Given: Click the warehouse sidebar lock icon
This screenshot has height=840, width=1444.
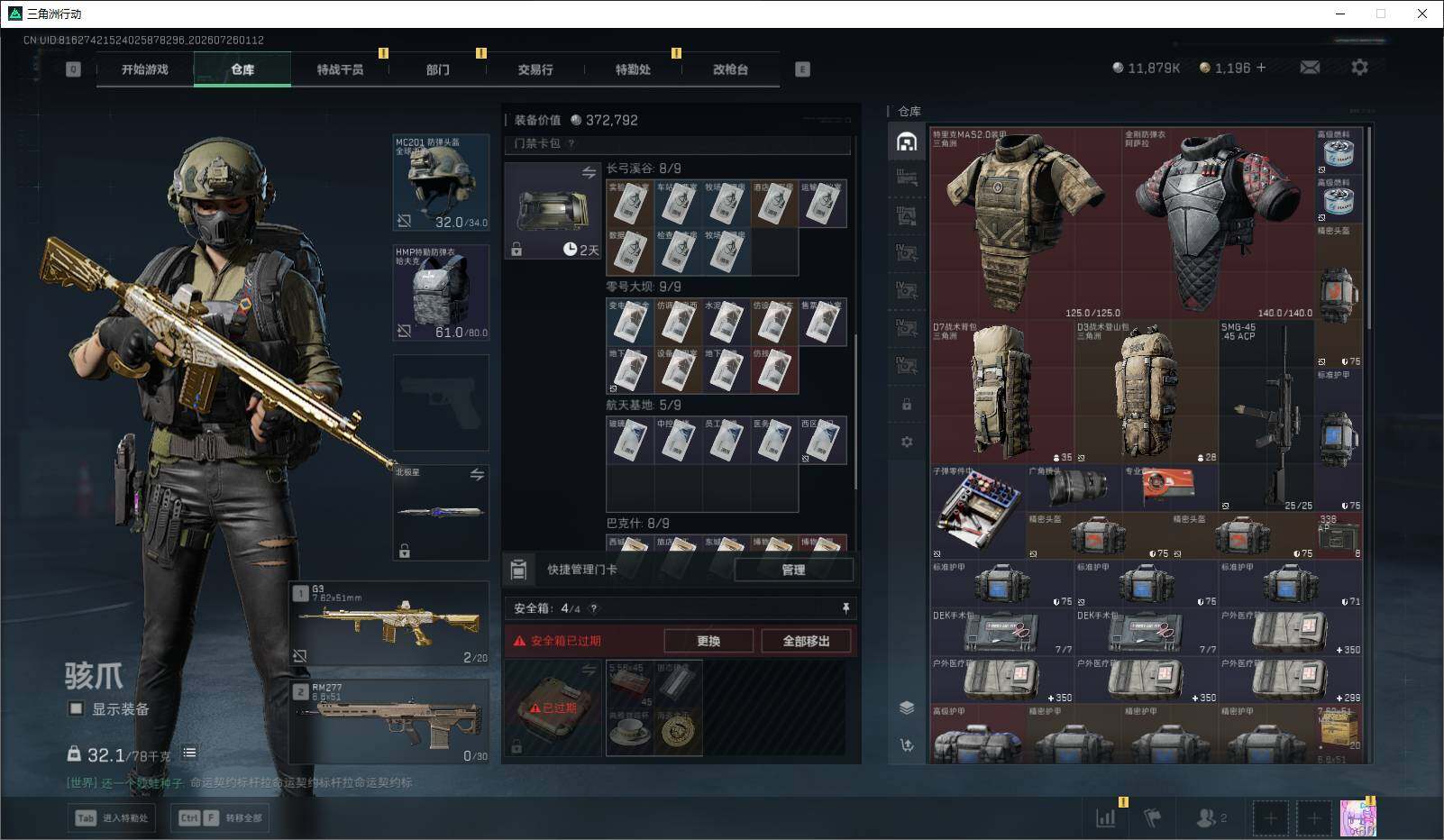Looking at the screenshot, I should [907, 405].
